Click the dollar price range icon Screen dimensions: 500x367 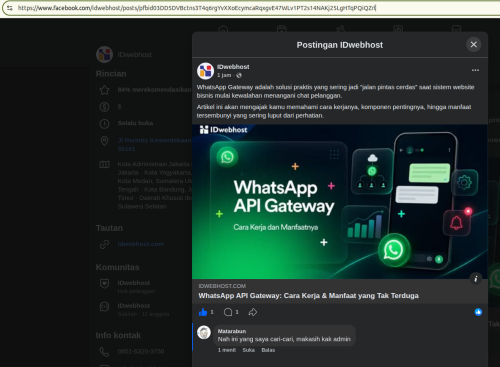tap(104, 107)
